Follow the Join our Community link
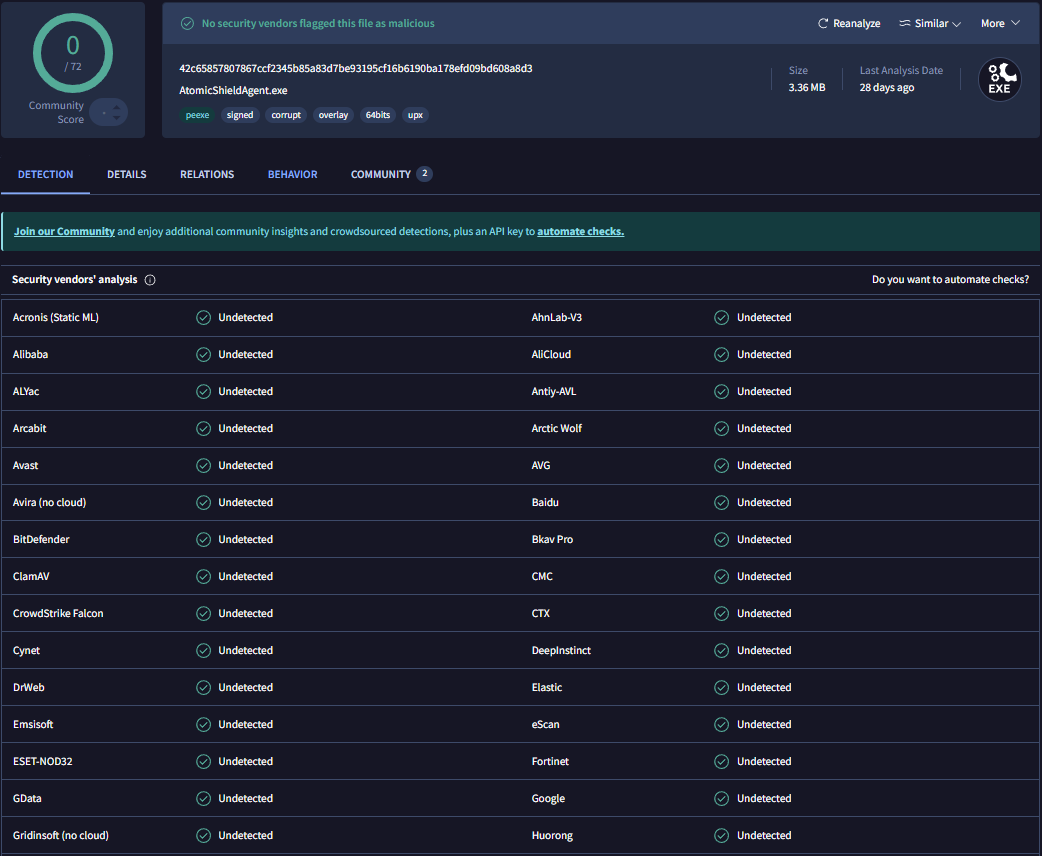The height and width of the screenshot is (856, 1042). point(64,231)
